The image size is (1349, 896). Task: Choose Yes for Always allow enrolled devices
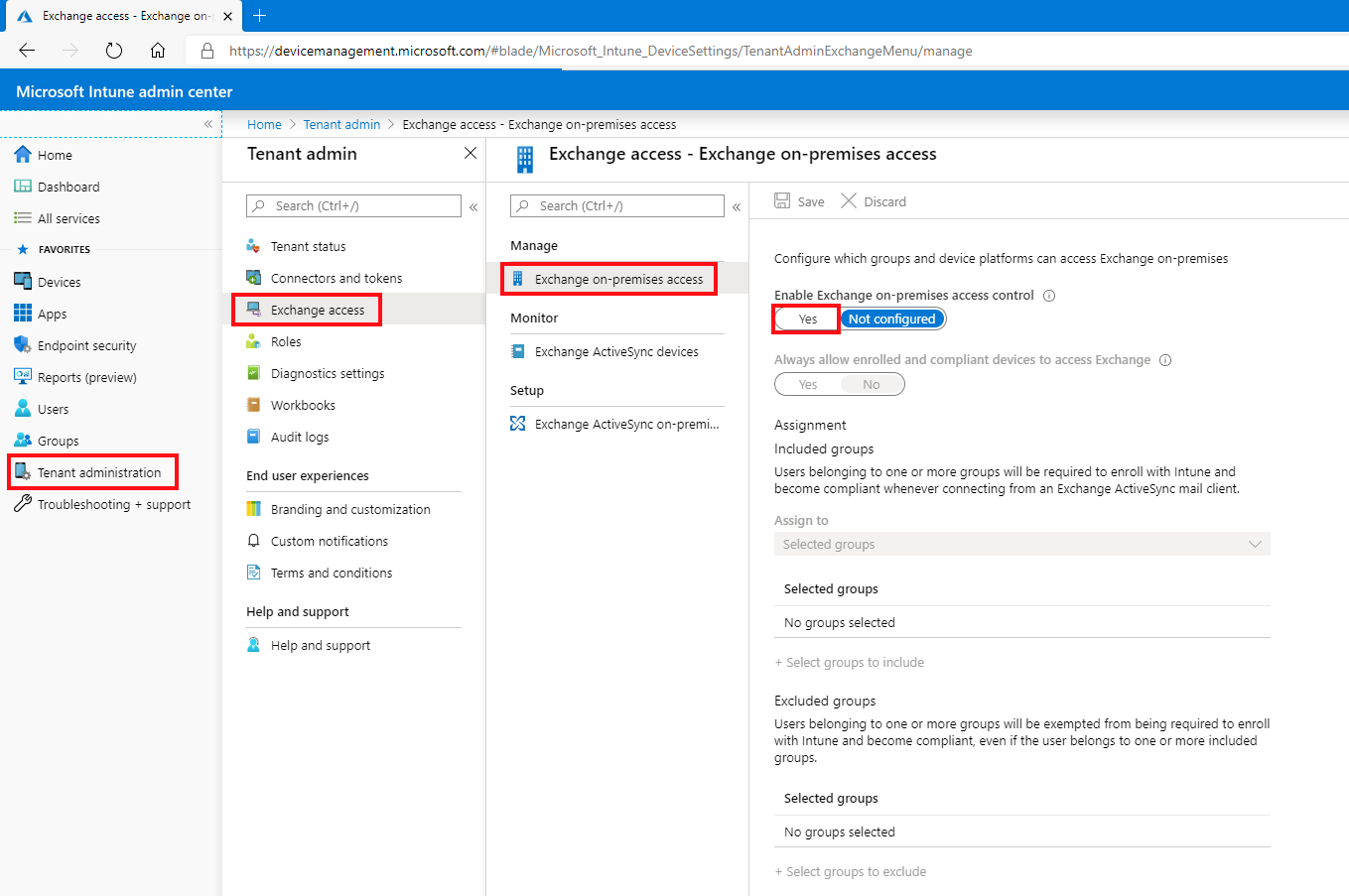pyautogui.click(x=808, y=385)
